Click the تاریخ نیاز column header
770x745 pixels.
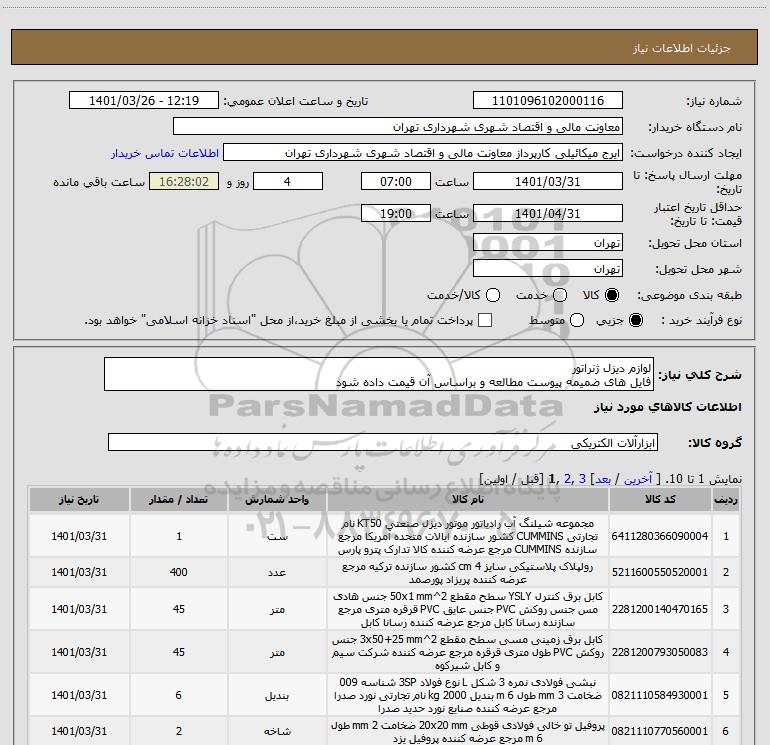(x=79, y=499)
